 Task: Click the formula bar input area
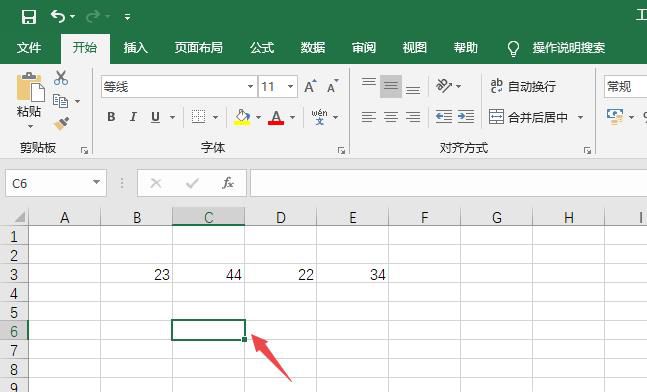coord(449,183)
